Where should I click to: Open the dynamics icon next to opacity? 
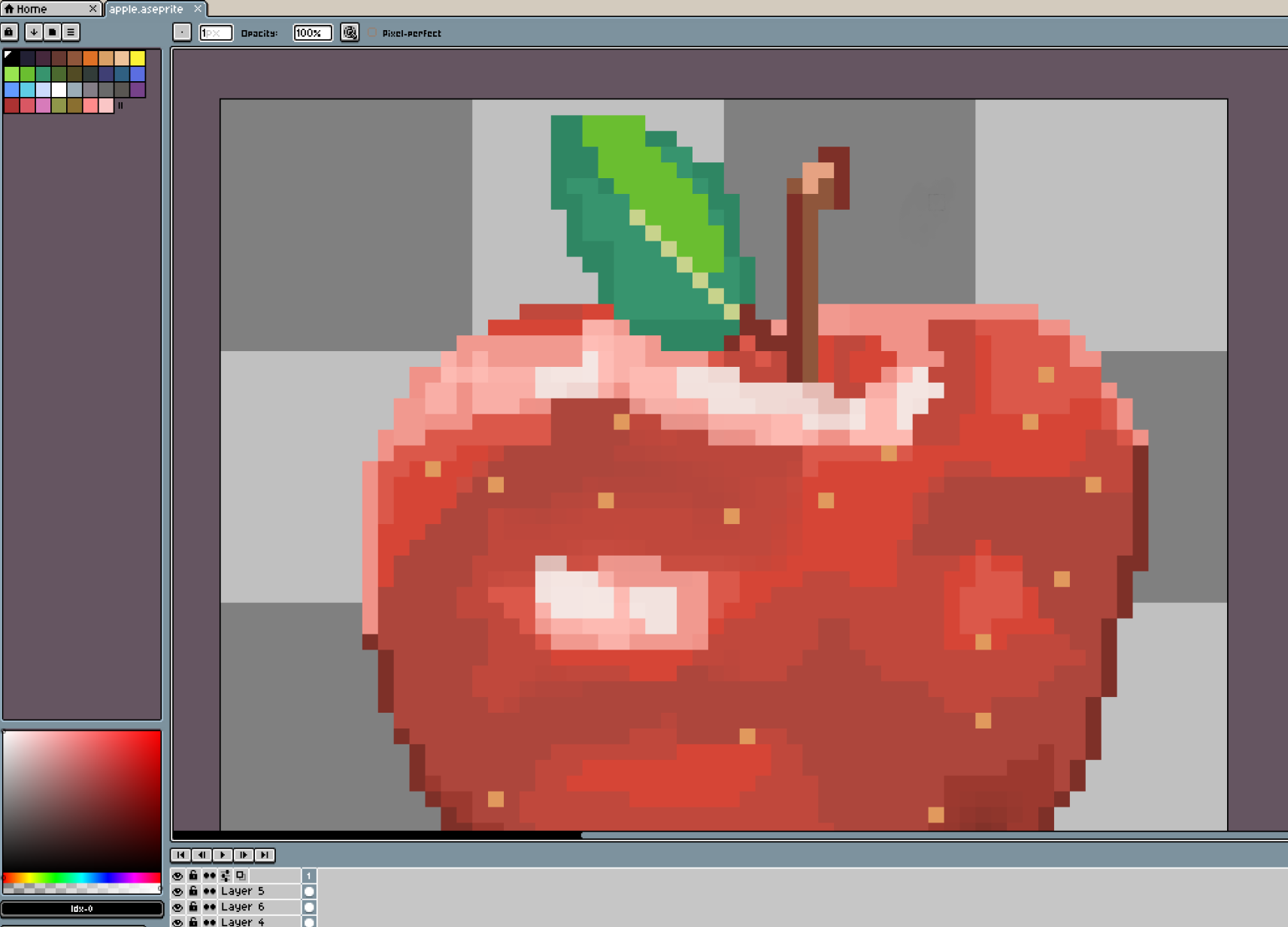click(x=349, y=32)
